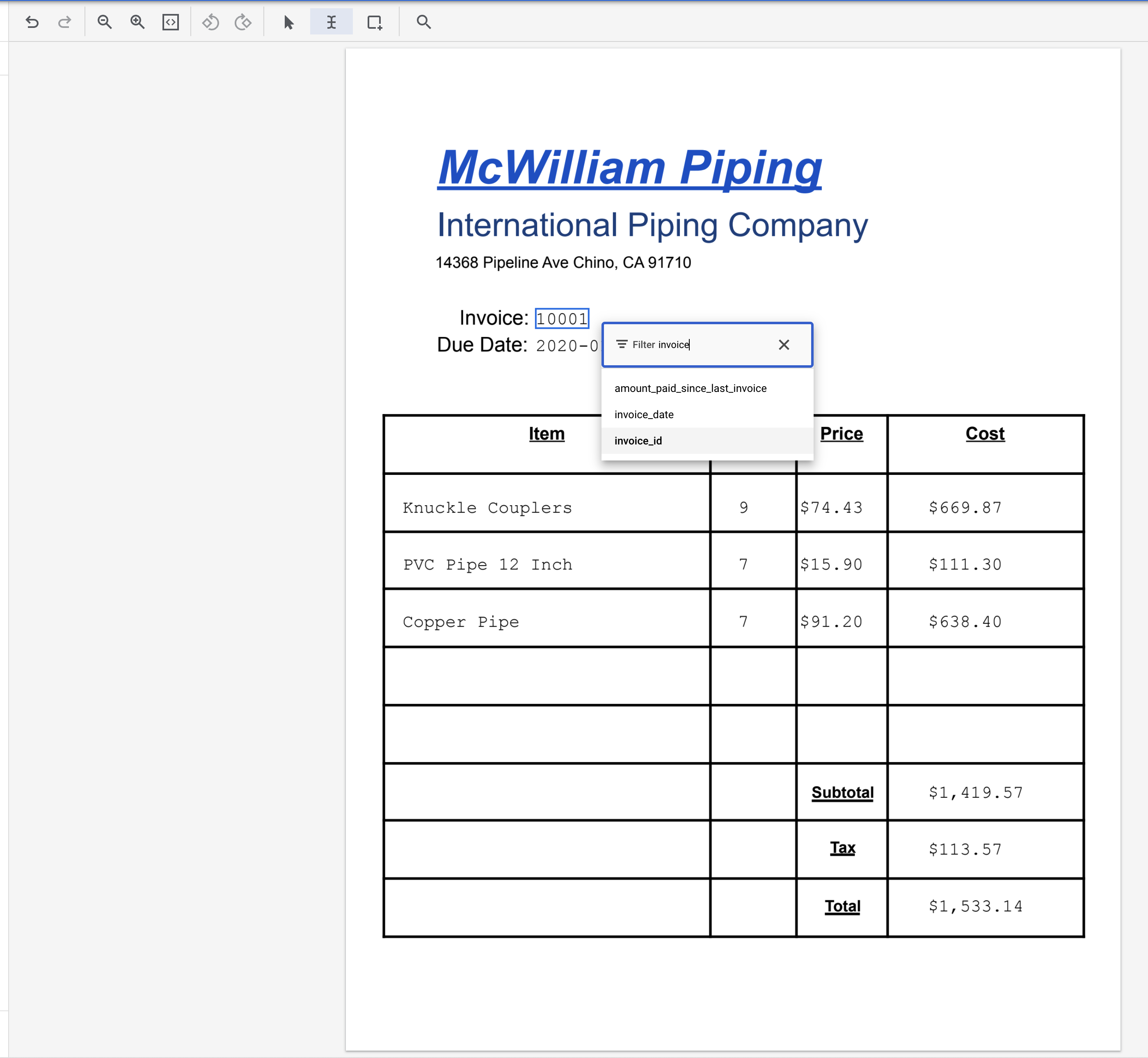Screen dimensions: 1148x1058
Task: Select the 10001 invoice number annotation
Action: (561, 318)
